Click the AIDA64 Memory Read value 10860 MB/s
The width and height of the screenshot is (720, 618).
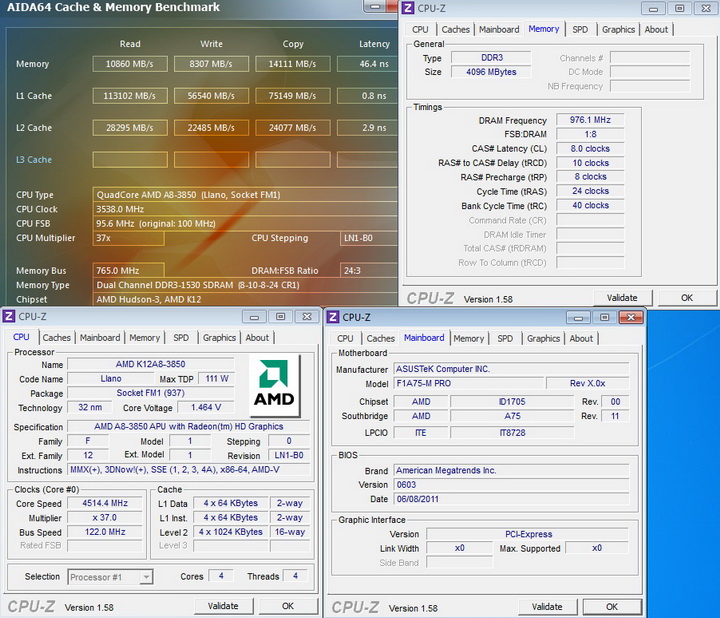(130, 64)
